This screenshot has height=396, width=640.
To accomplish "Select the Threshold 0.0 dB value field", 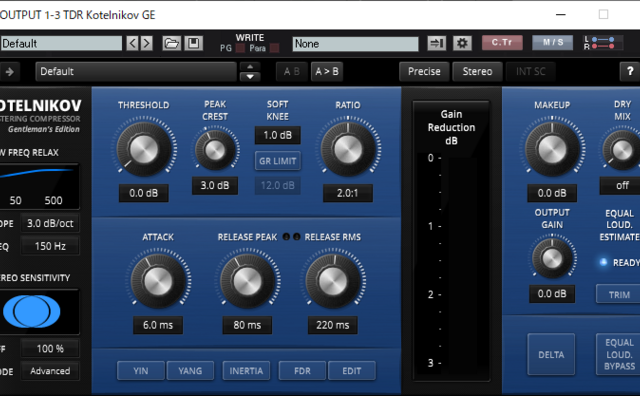I will pyautogui.click(x=144, y=193).
